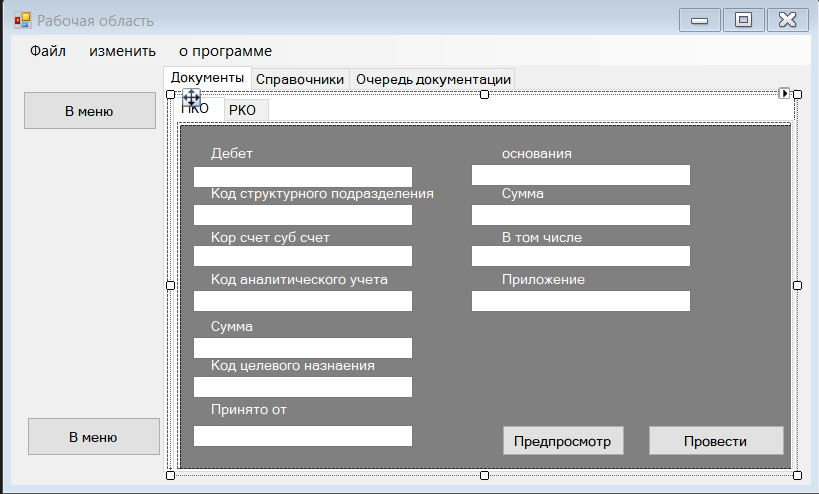Viewport: 819px width, 494px height.
Task: Minimize the Рабочая область window
Action: coord(699,20)
